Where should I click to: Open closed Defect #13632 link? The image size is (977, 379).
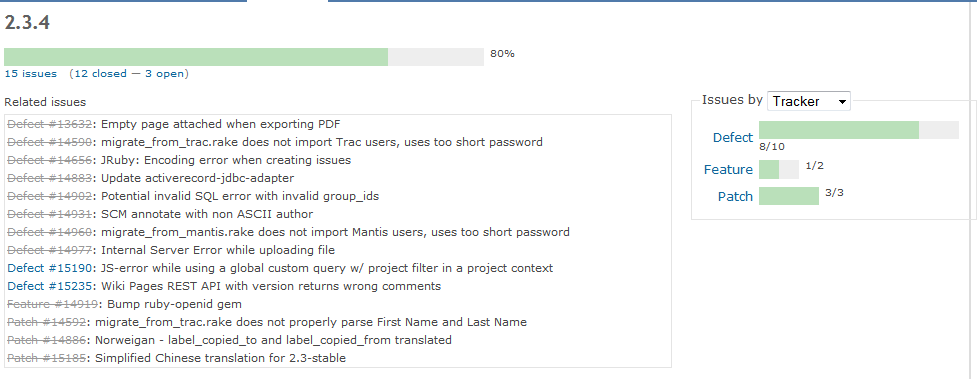click(50, 123)
